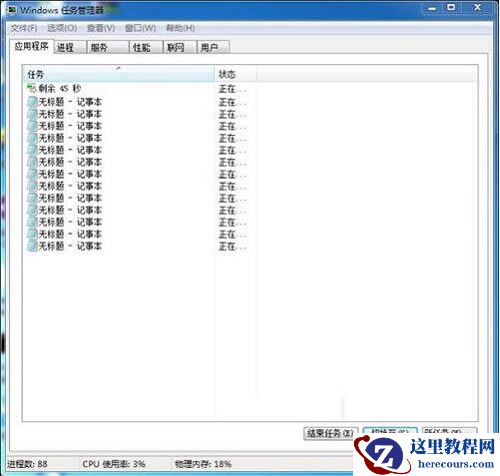Click the Task Manager title bar icon
Image resolution: width=500 pixels, height=476 pixels.
12,10
